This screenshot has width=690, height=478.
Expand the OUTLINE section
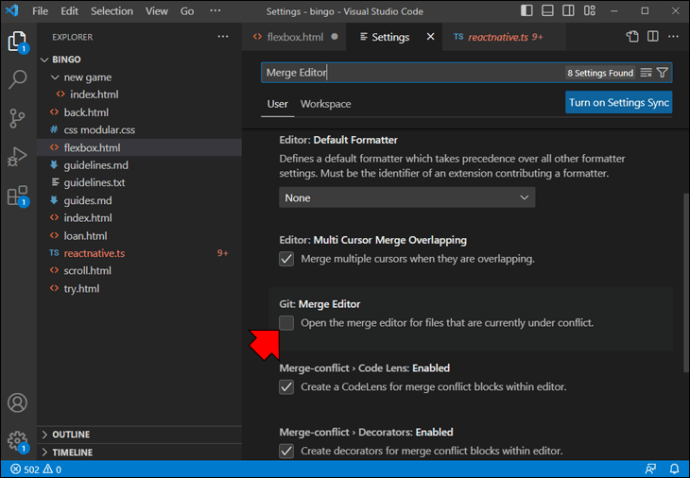pos(70,435)
